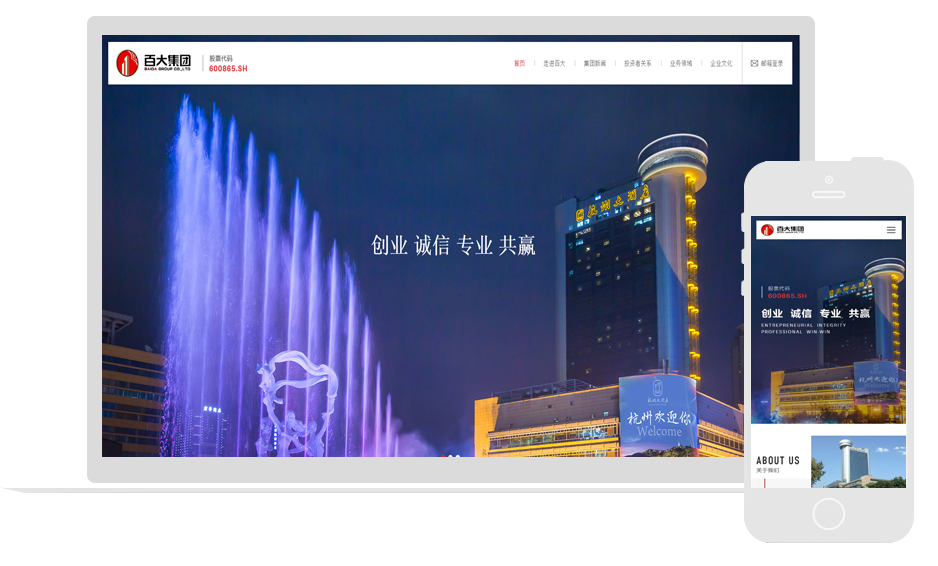Go to 集团新闻 news section
The height and width of the screenshot is (566, 938).
point(595,63)
